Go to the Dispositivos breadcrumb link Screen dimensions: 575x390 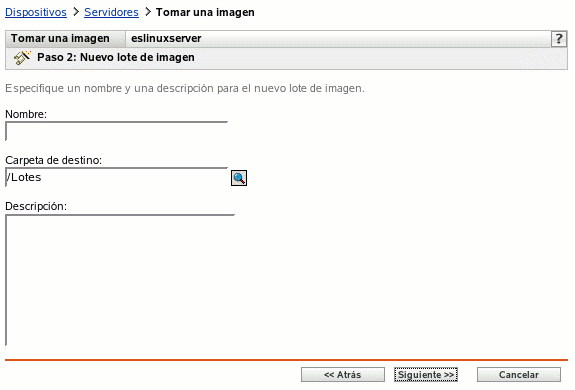pyautogui.click(x=36, y=12)
